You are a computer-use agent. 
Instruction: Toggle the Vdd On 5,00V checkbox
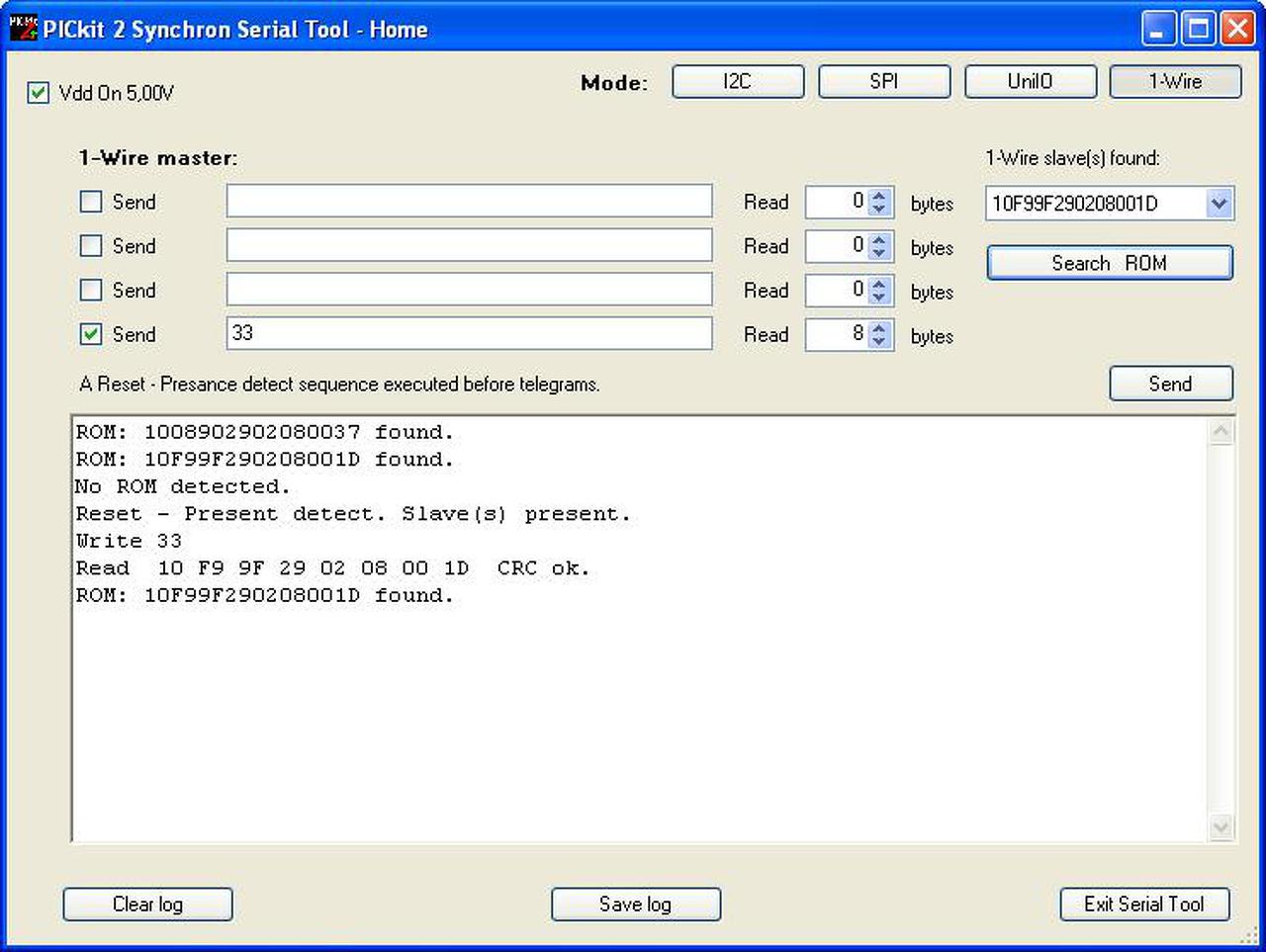click(x=39, y=93)
